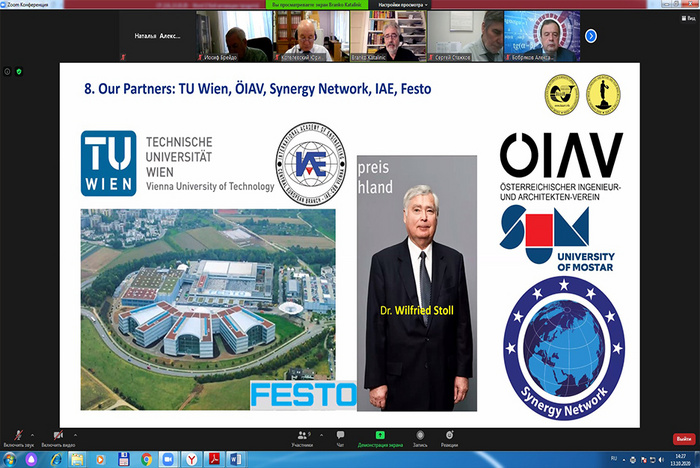The image size is (700, 468).
Task: Click the RU language indicator in tray
Action: click(613, 459)
